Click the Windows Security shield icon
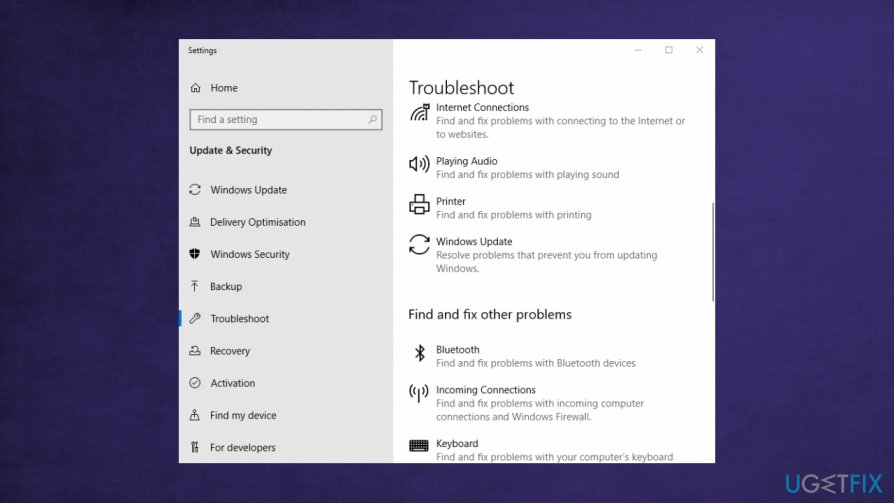The height and width of the screenshot is (504, 894). tap(195, 254)
